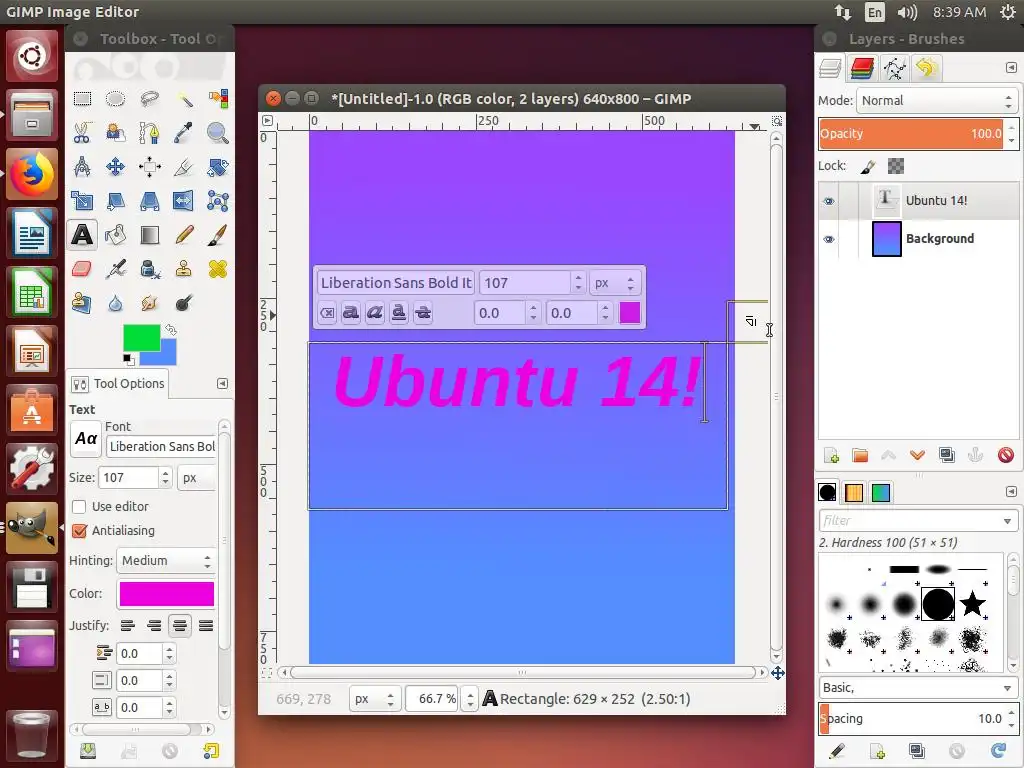The width and height of the screenshot is (1024, 768).
Task: Switch to the Layers tab
Action: tap(831, 68)
